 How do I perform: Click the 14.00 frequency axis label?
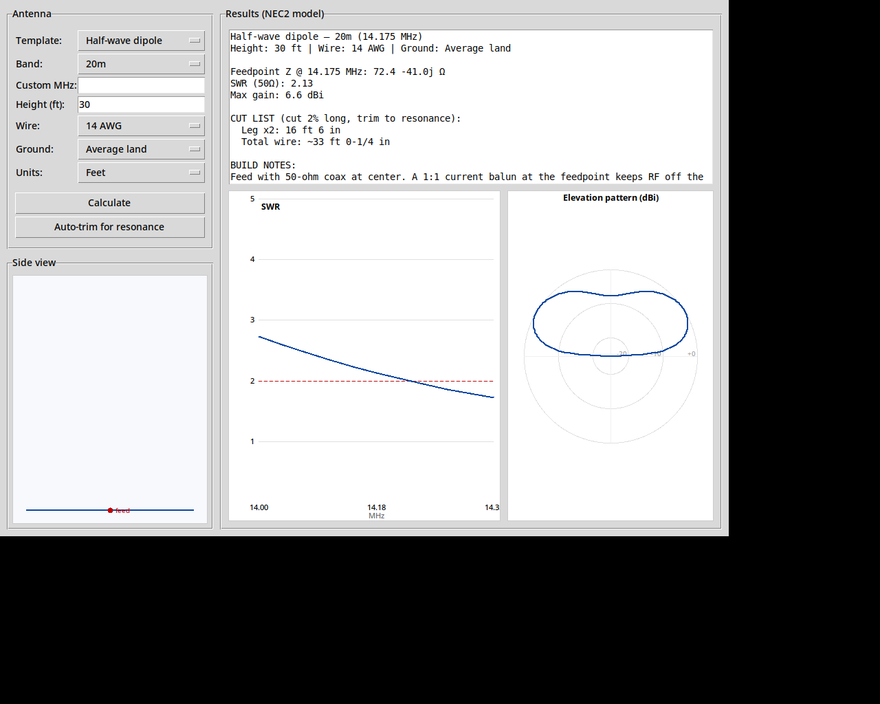tap(259, 508)
